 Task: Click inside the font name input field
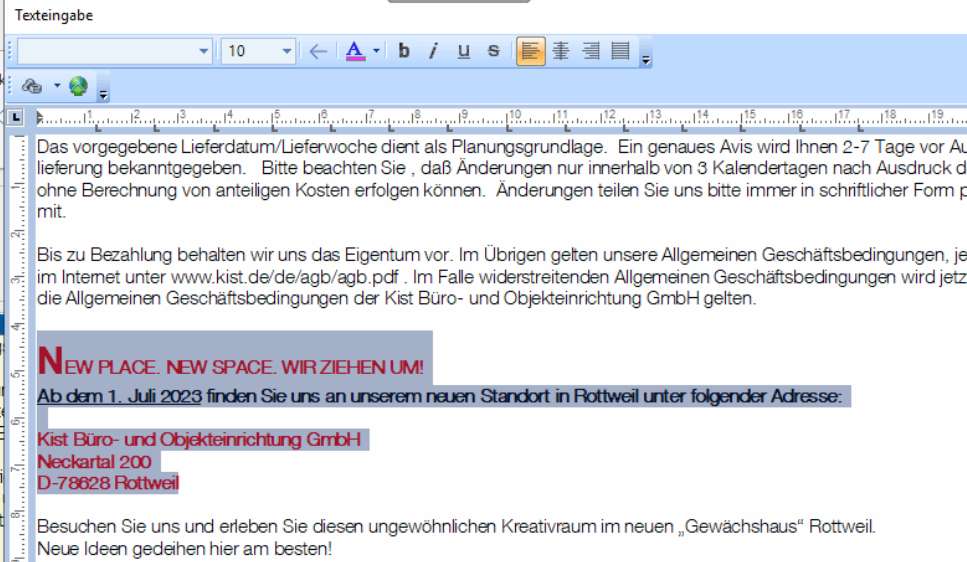coord(107,51)
